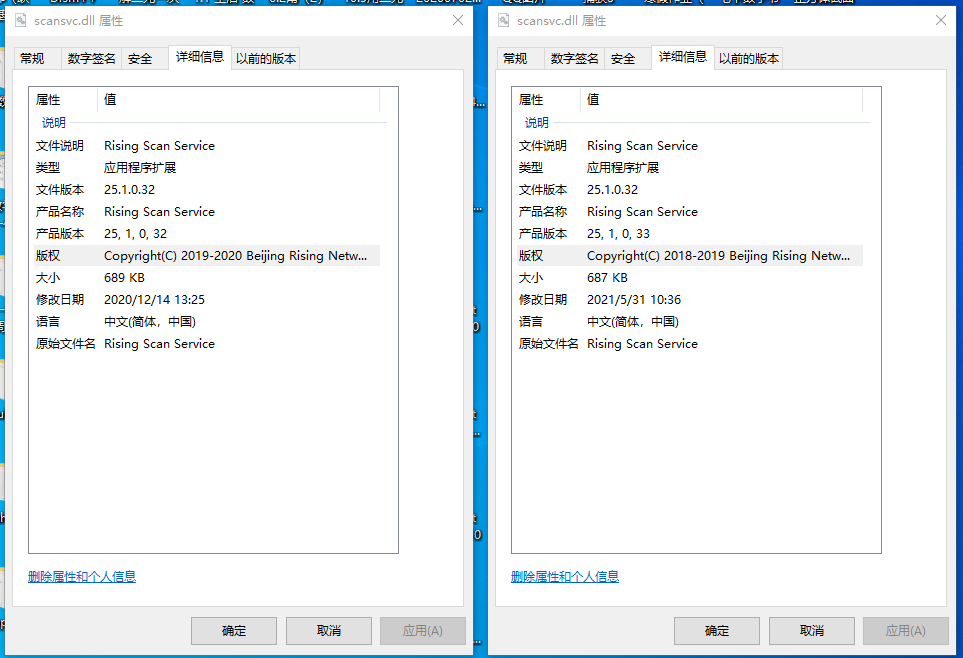Click 值 column header in left dialog

[x=239, y=100]
